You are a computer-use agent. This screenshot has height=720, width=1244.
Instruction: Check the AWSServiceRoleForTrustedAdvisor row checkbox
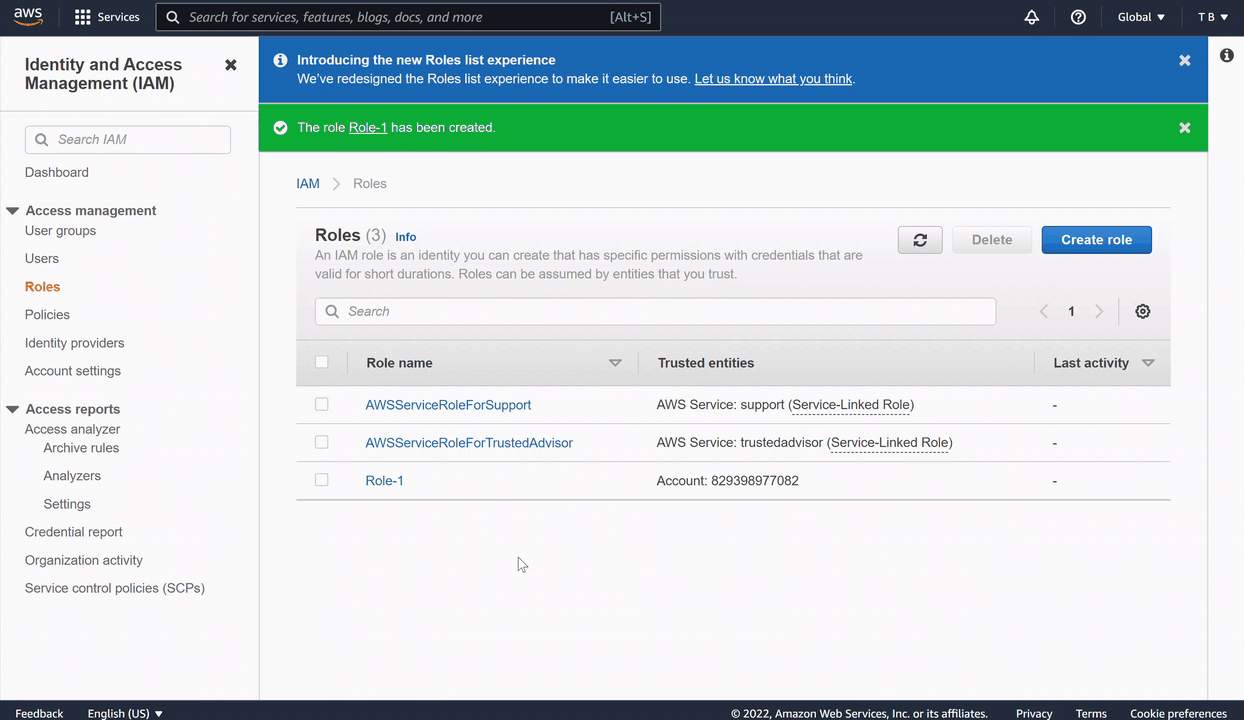coord(322,442)
